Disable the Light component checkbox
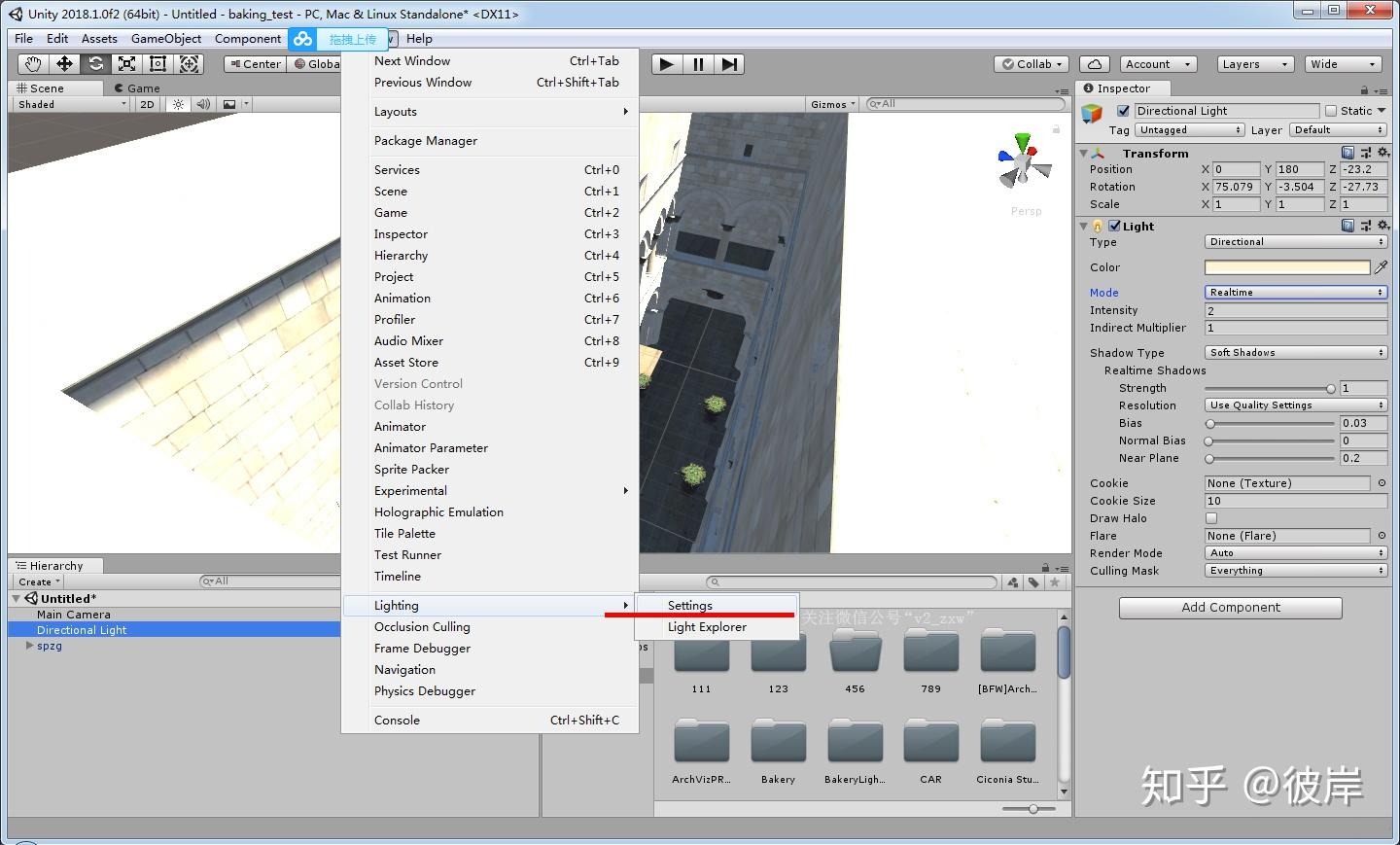The width and height of the screenshot is (1400, 845). point(1114,226)
